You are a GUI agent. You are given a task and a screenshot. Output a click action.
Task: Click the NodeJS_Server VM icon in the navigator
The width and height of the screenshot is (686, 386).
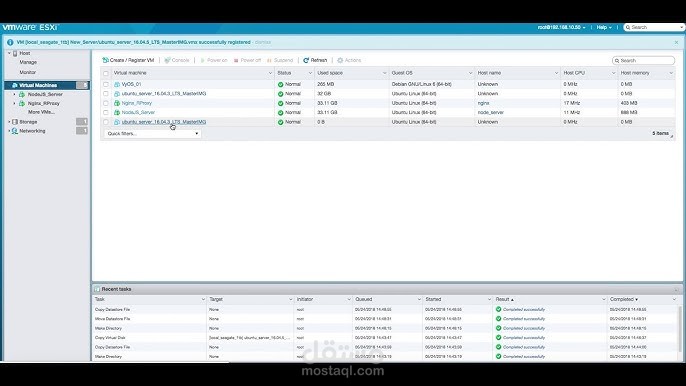(22, 95)
